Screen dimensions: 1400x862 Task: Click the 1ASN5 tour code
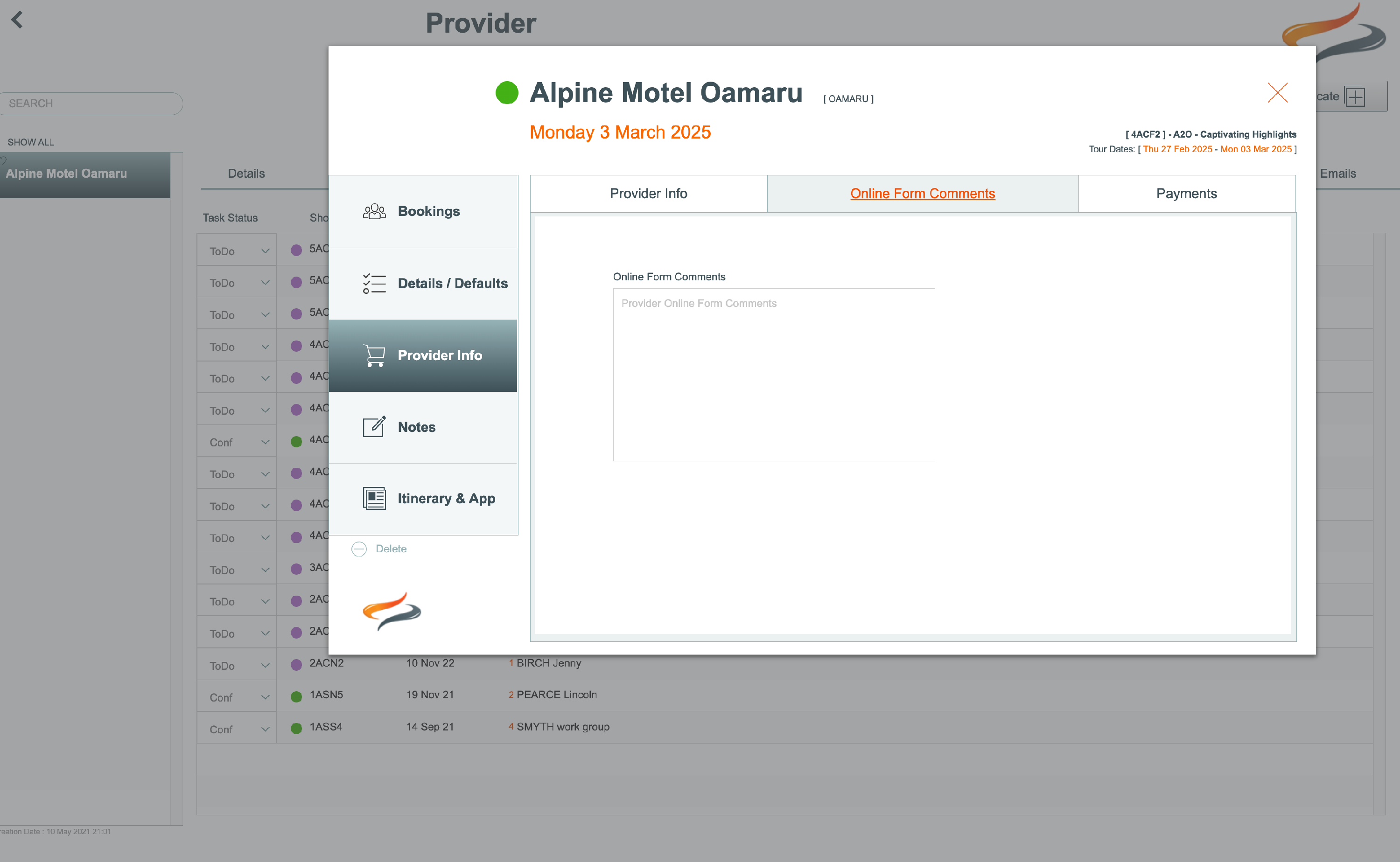pos(326,695)
